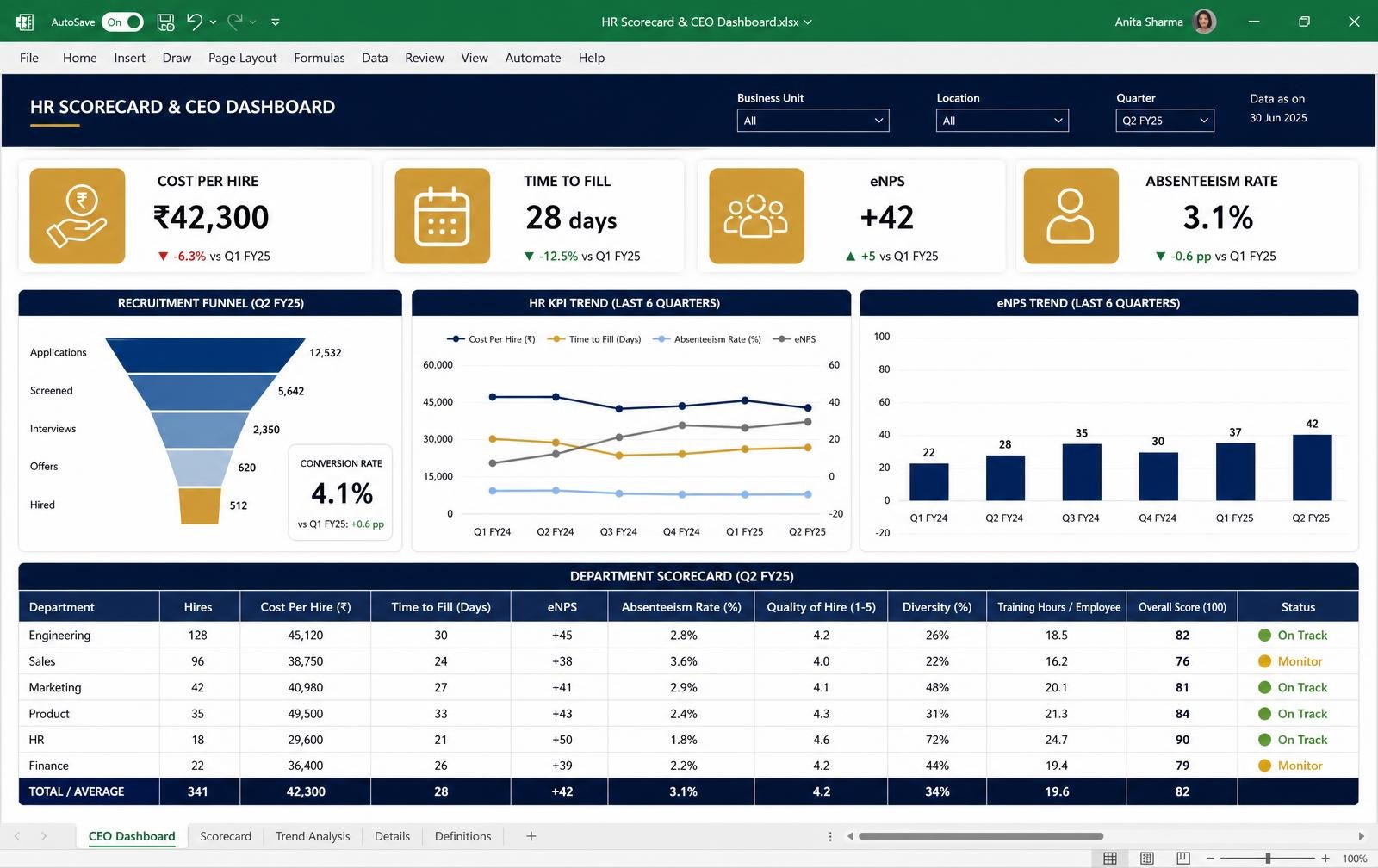Select HR overall score 90 cell
The width and height of the screenshot is (1378, 868).
tap(1182, 740)
